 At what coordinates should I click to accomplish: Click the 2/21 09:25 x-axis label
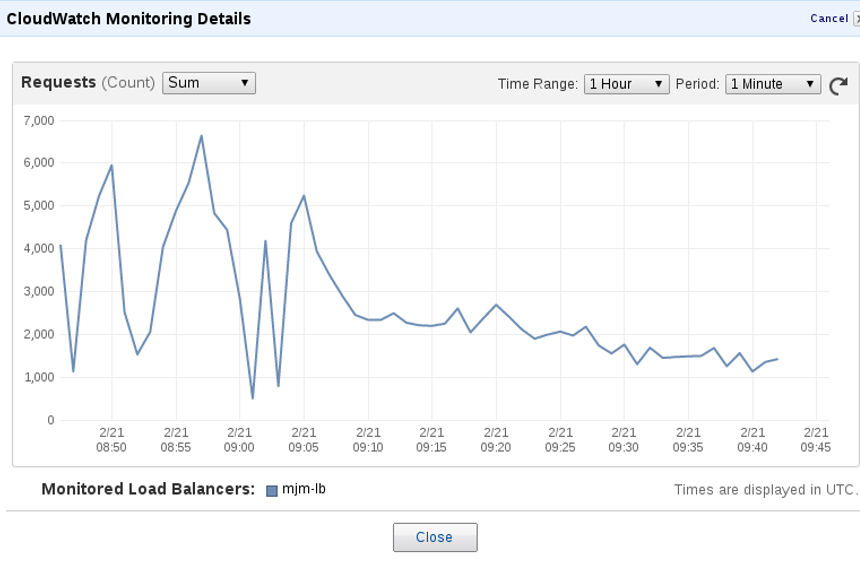560,440
